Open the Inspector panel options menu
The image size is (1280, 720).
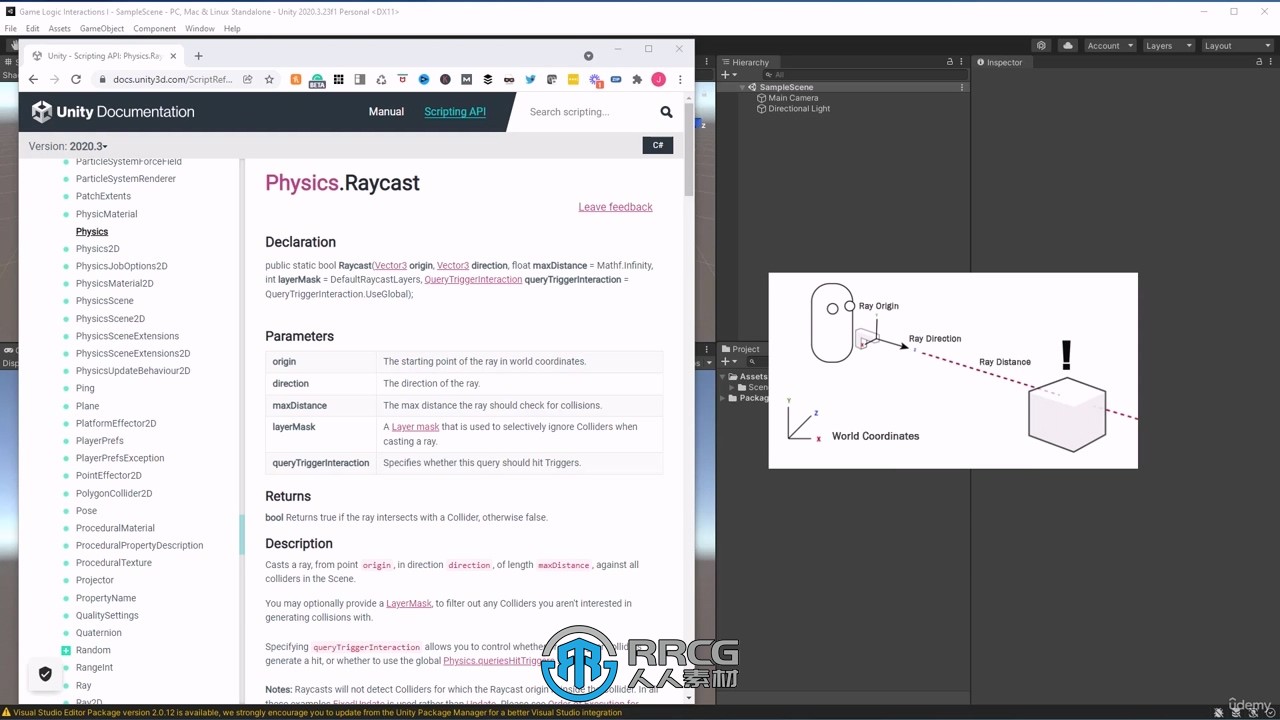point(1272,62)
